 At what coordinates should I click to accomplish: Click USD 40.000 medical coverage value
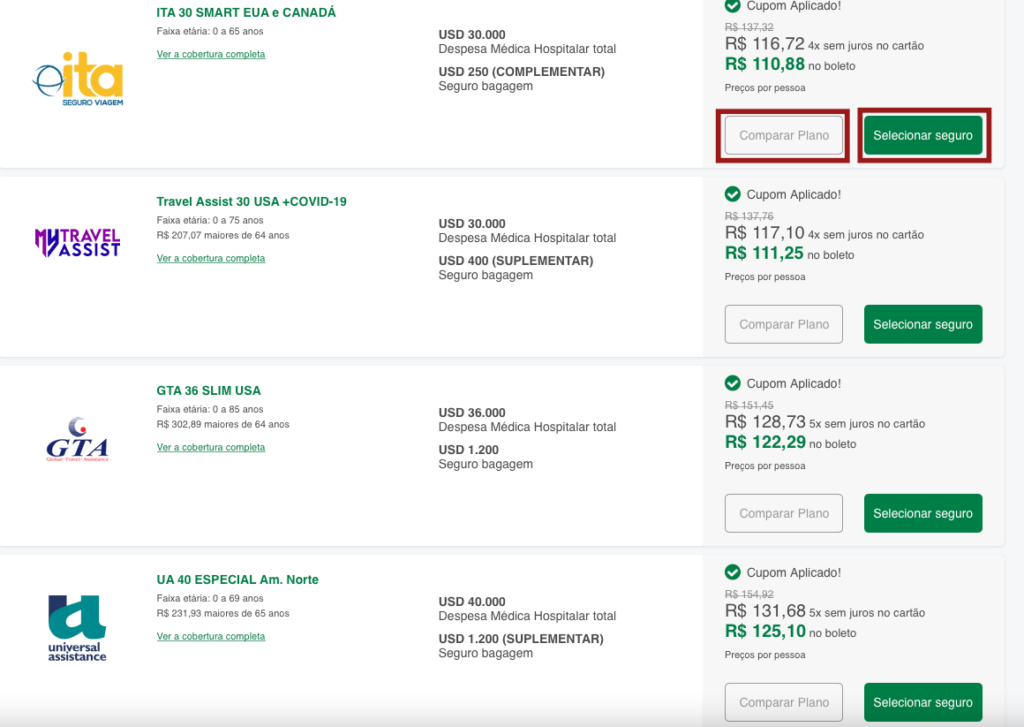(472, 602)
